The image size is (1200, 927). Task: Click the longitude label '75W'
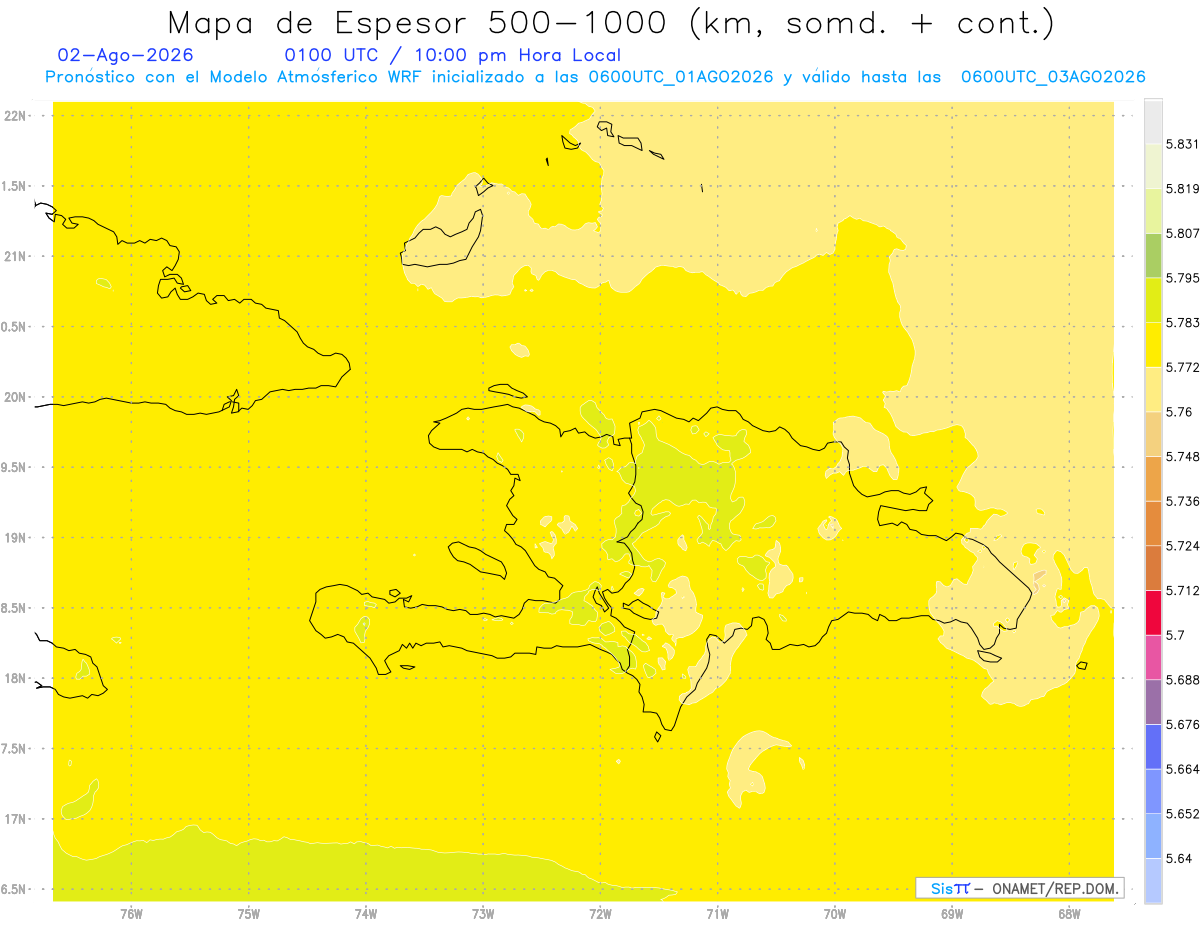pos(249,914)
